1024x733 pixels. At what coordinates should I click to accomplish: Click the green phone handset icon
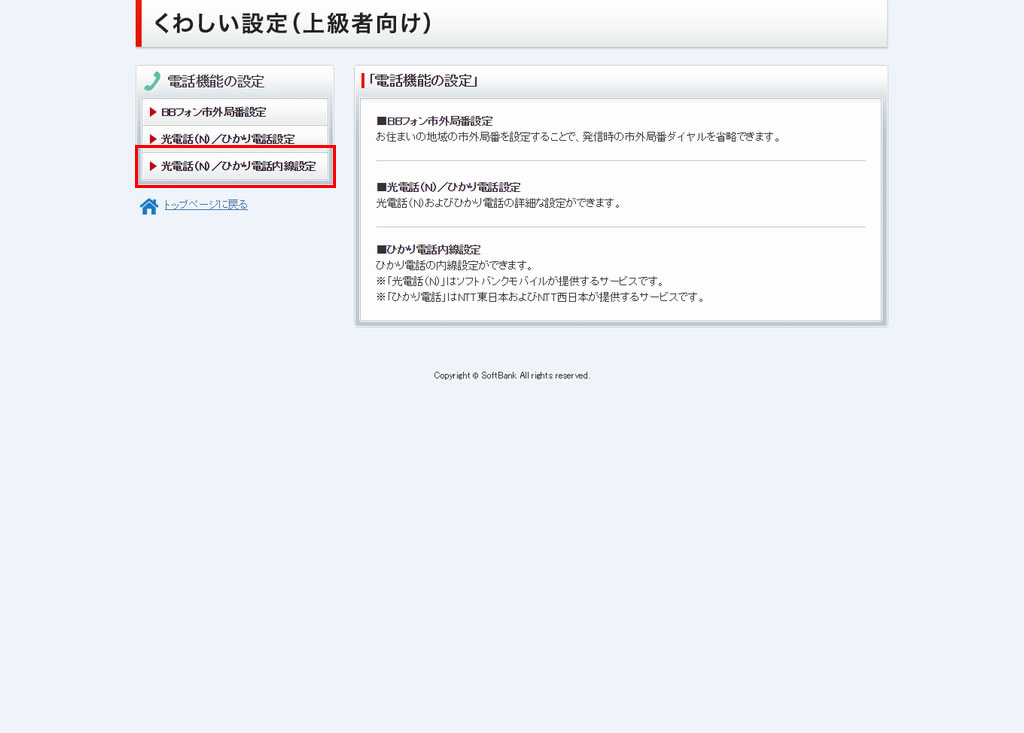(152, 81)
